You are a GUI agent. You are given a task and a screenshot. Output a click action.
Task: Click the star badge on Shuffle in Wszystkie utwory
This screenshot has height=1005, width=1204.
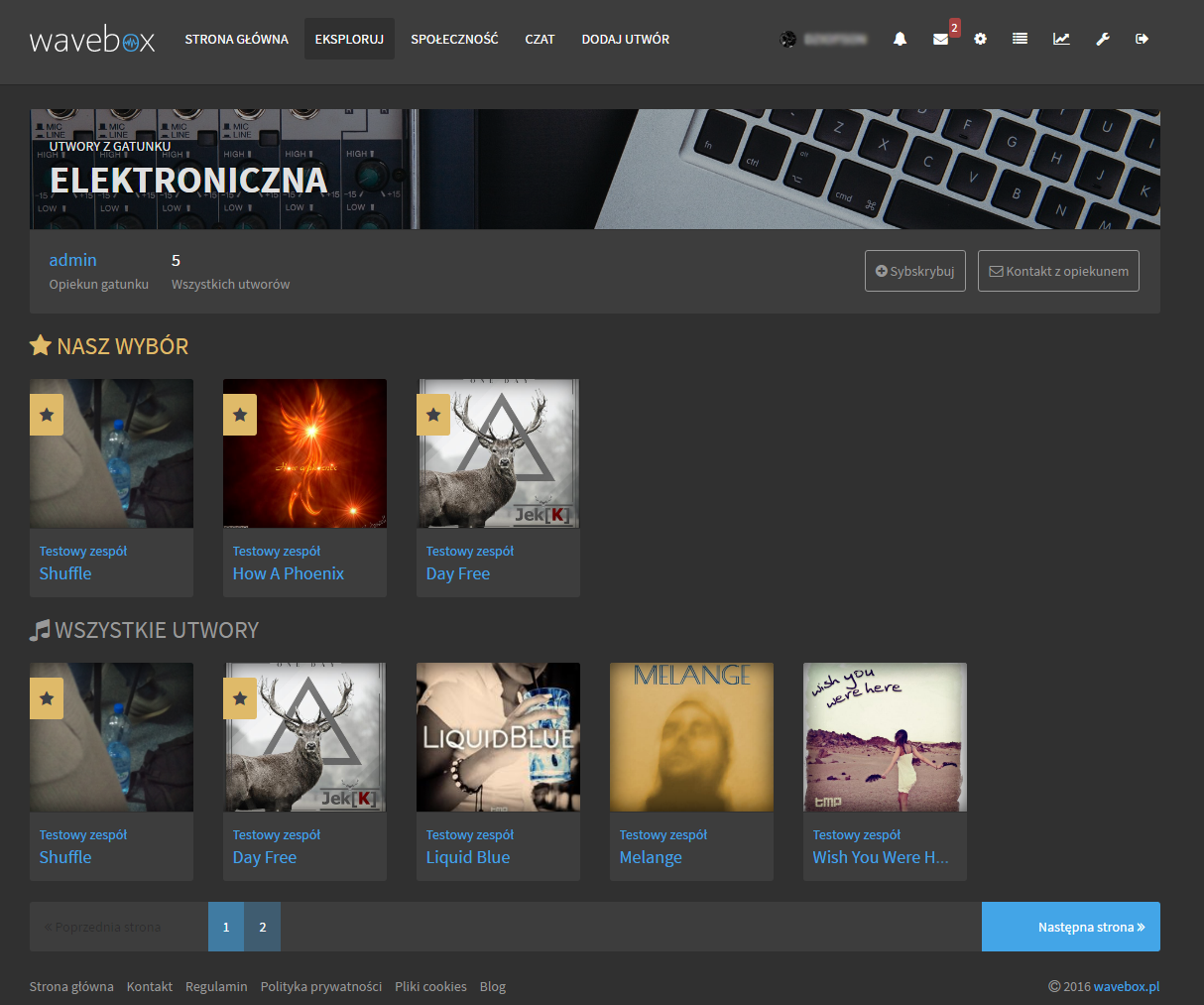point(47,698)
